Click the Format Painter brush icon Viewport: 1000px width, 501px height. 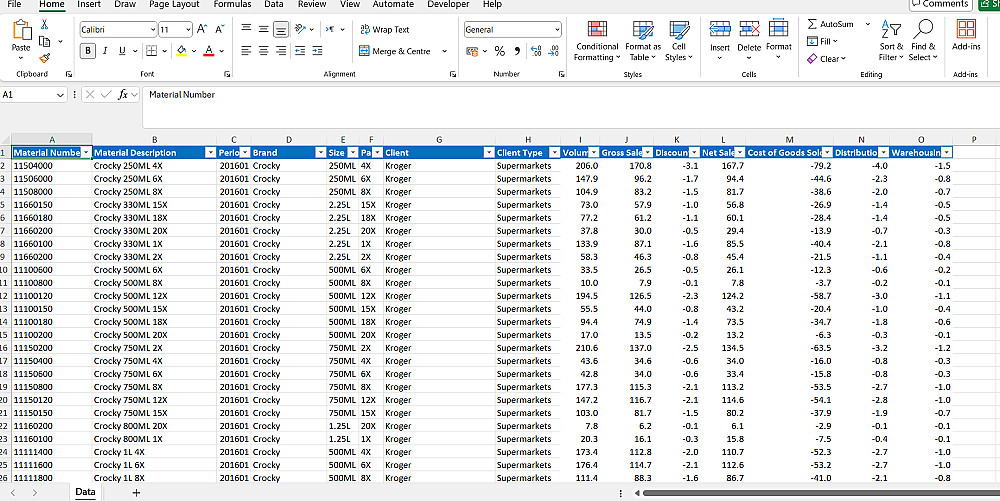(45, 57)
